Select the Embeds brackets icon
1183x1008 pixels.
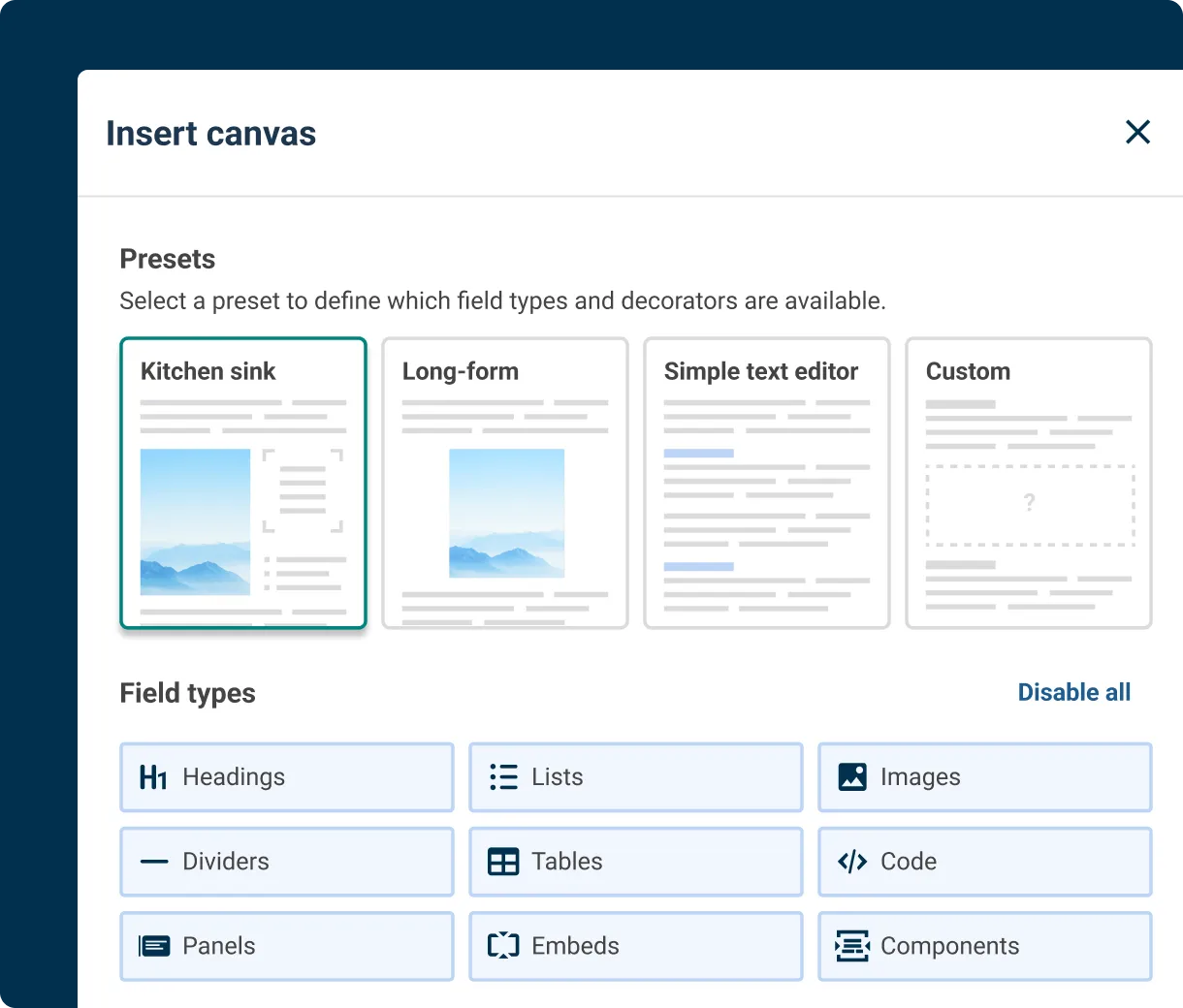503,946
